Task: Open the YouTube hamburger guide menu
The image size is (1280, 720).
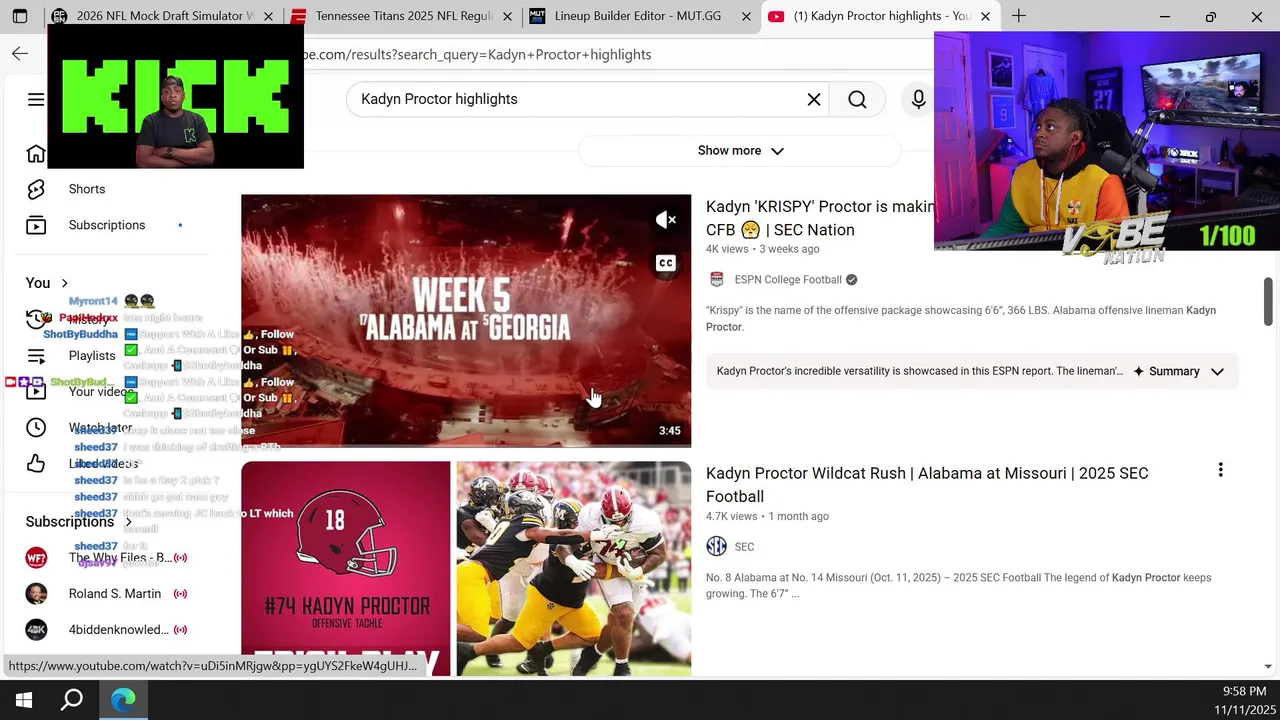Action: (36, 99)
